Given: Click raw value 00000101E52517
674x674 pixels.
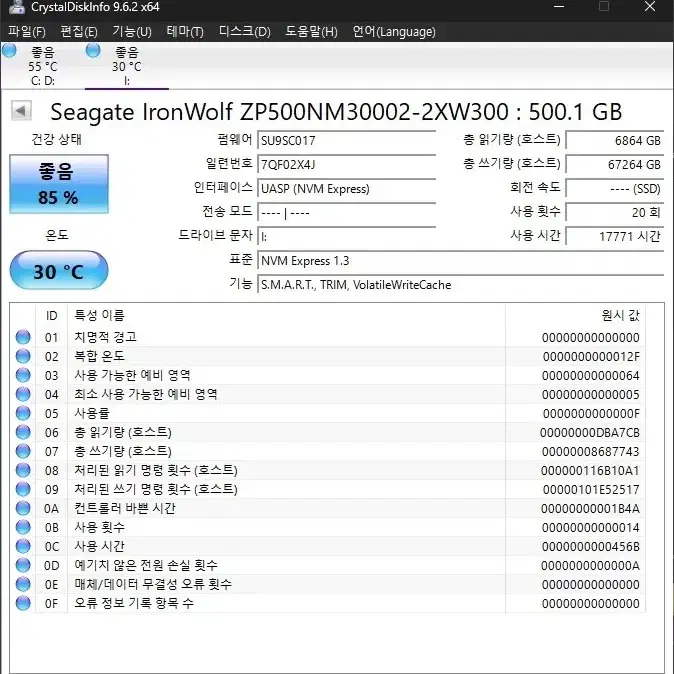Looking at the screenshot, I should pyautogui.click(x=591, y=490).
